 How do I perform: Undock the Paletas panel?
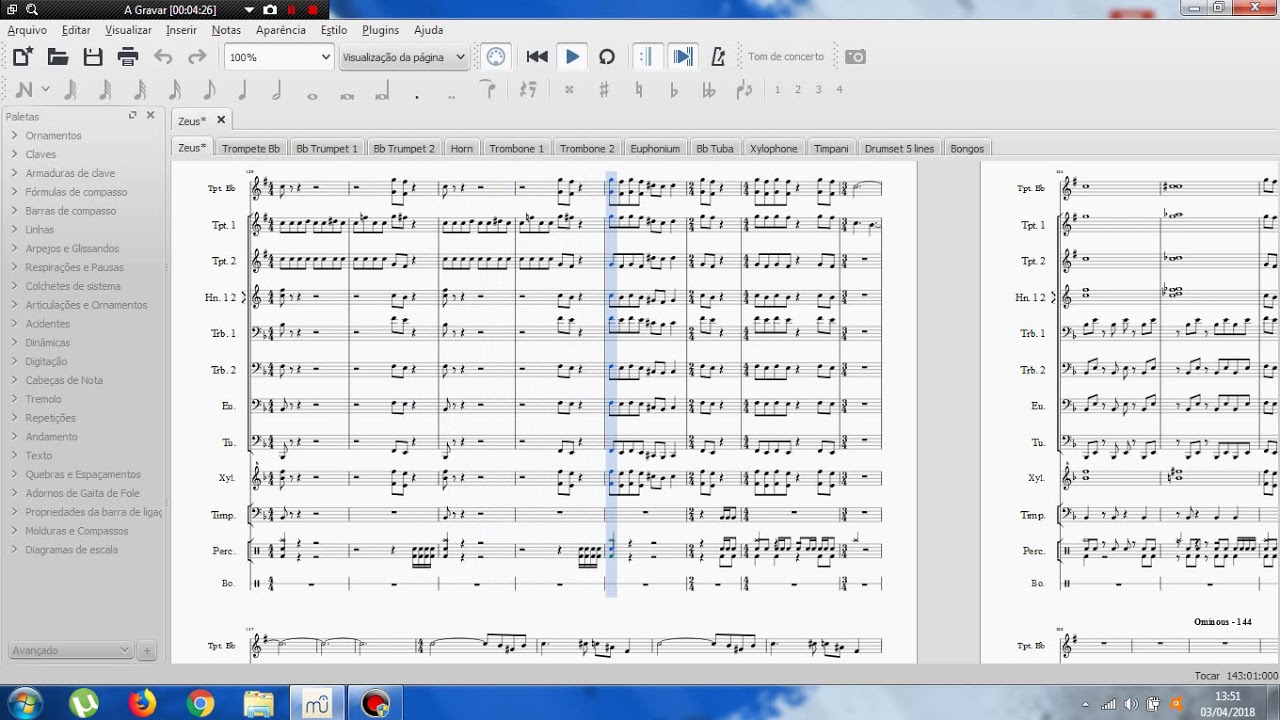point(132,115)
